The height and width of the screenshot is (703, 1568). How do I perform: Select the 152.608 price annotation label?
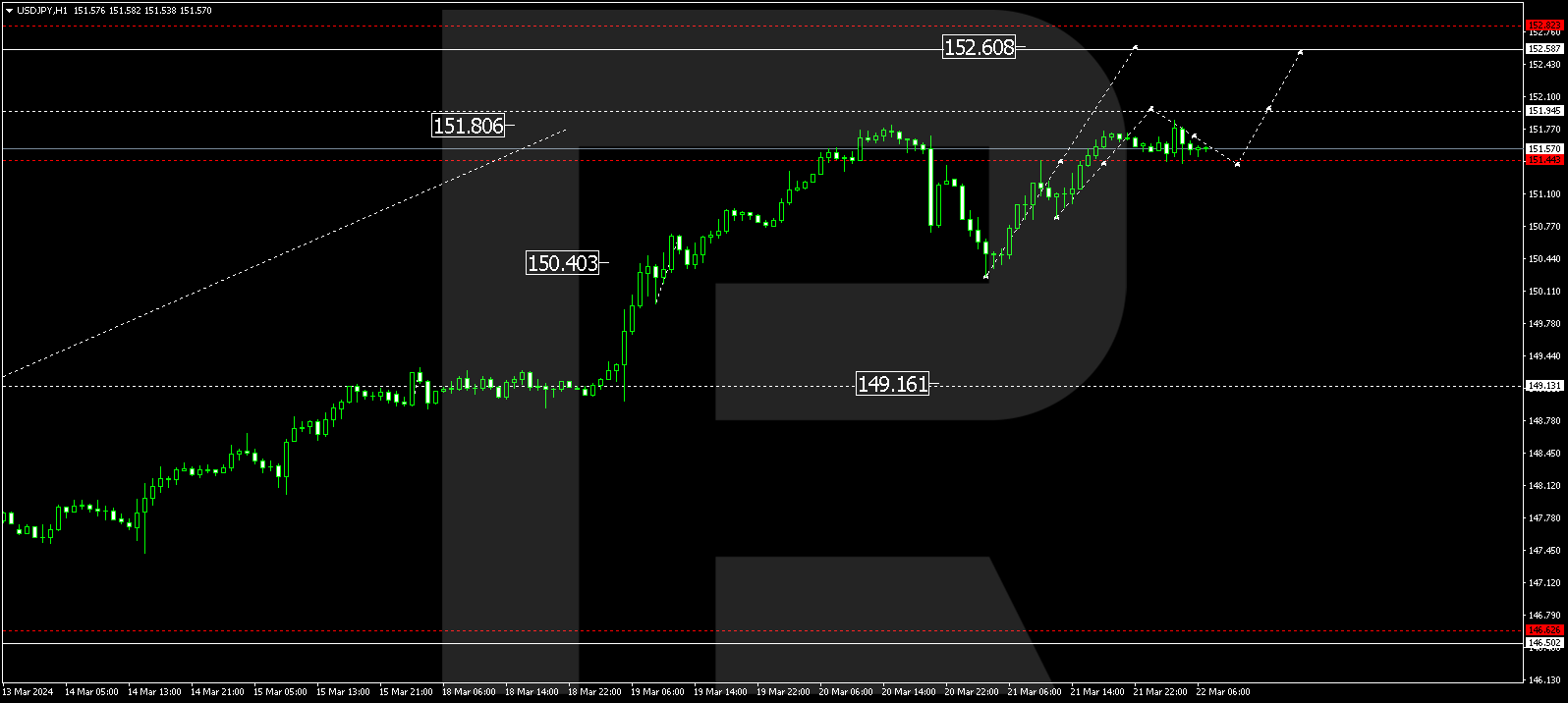(979, 47)
